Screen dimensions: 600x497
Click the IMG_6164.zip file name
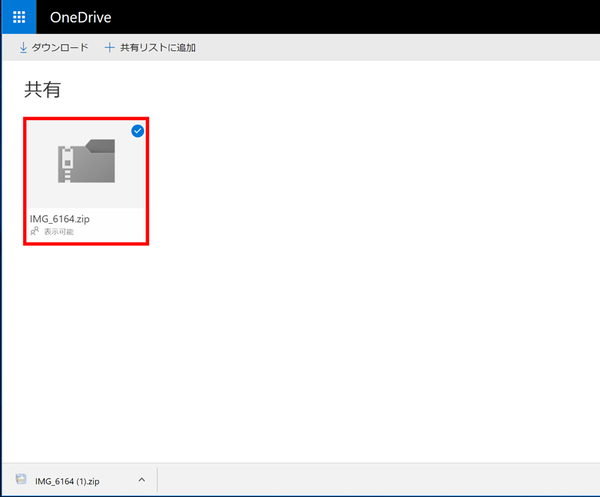coord(60,219)
